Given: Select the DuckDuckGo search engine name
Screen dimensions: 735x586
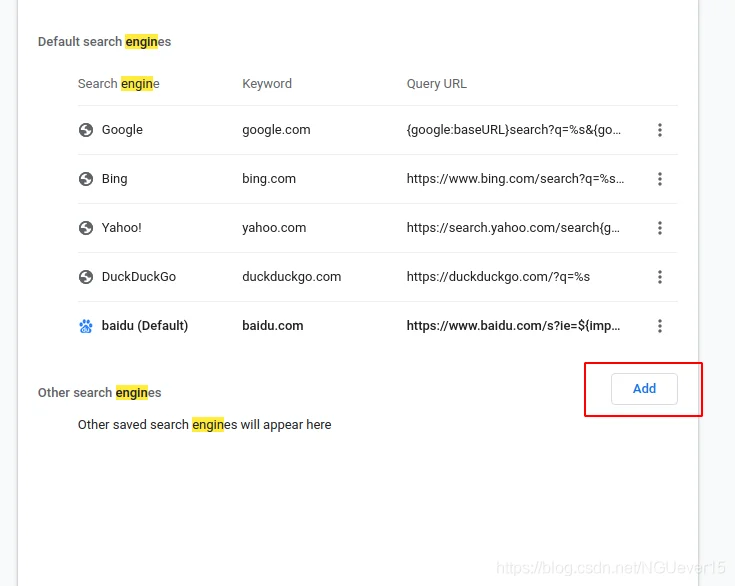Looking at the screenshot, I should coord(139,277).
